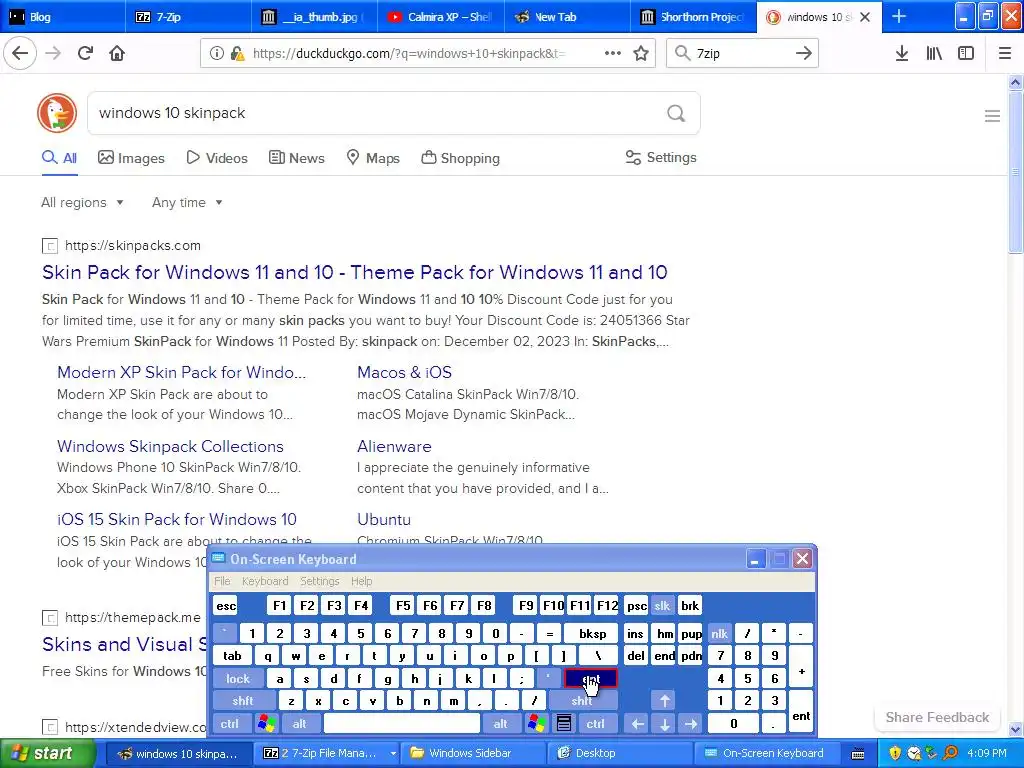Open the Firefox home page icon
This screenshot has width=1024, height=768.
click(117, 53)
